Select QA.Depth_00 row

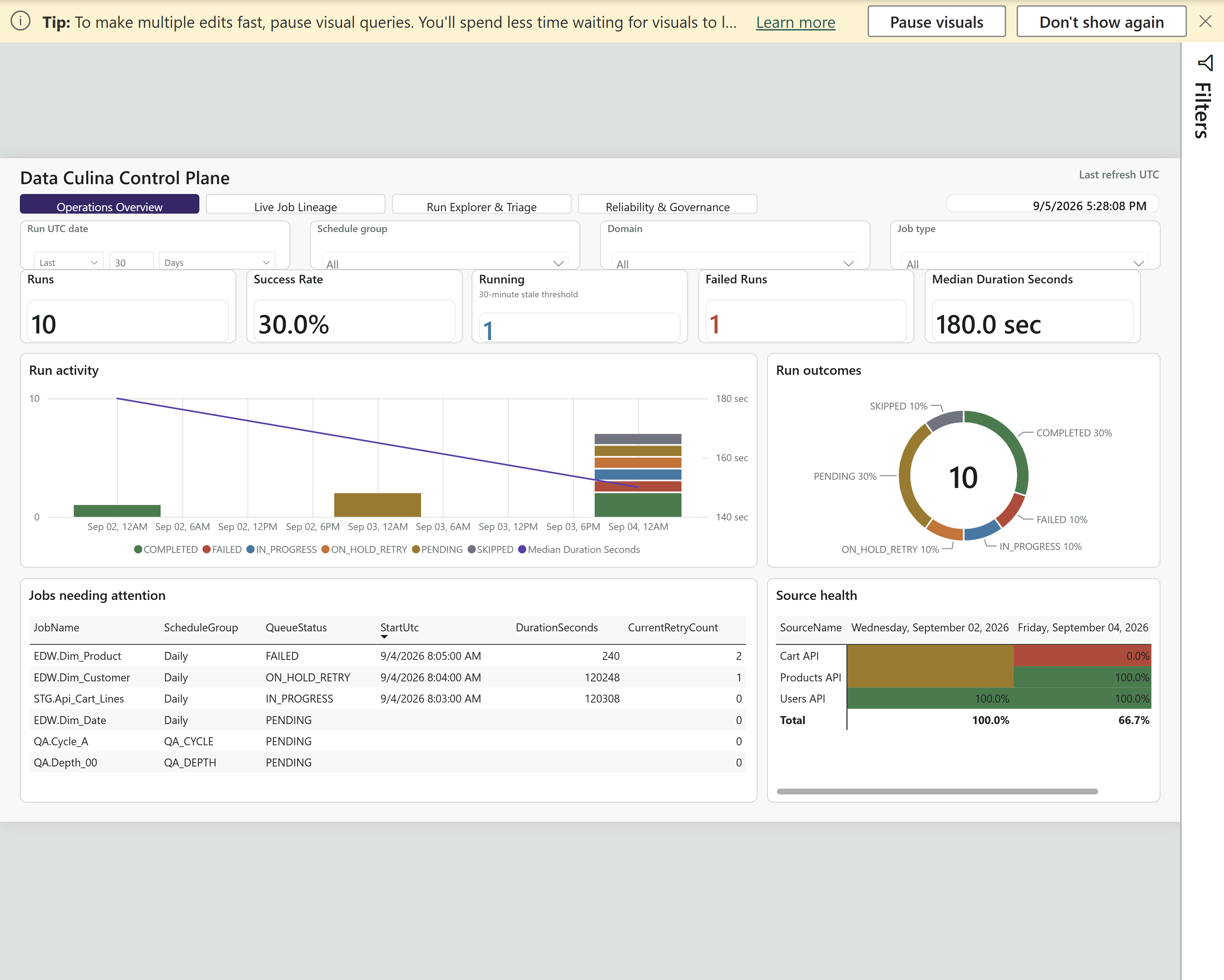click(388, 762)
